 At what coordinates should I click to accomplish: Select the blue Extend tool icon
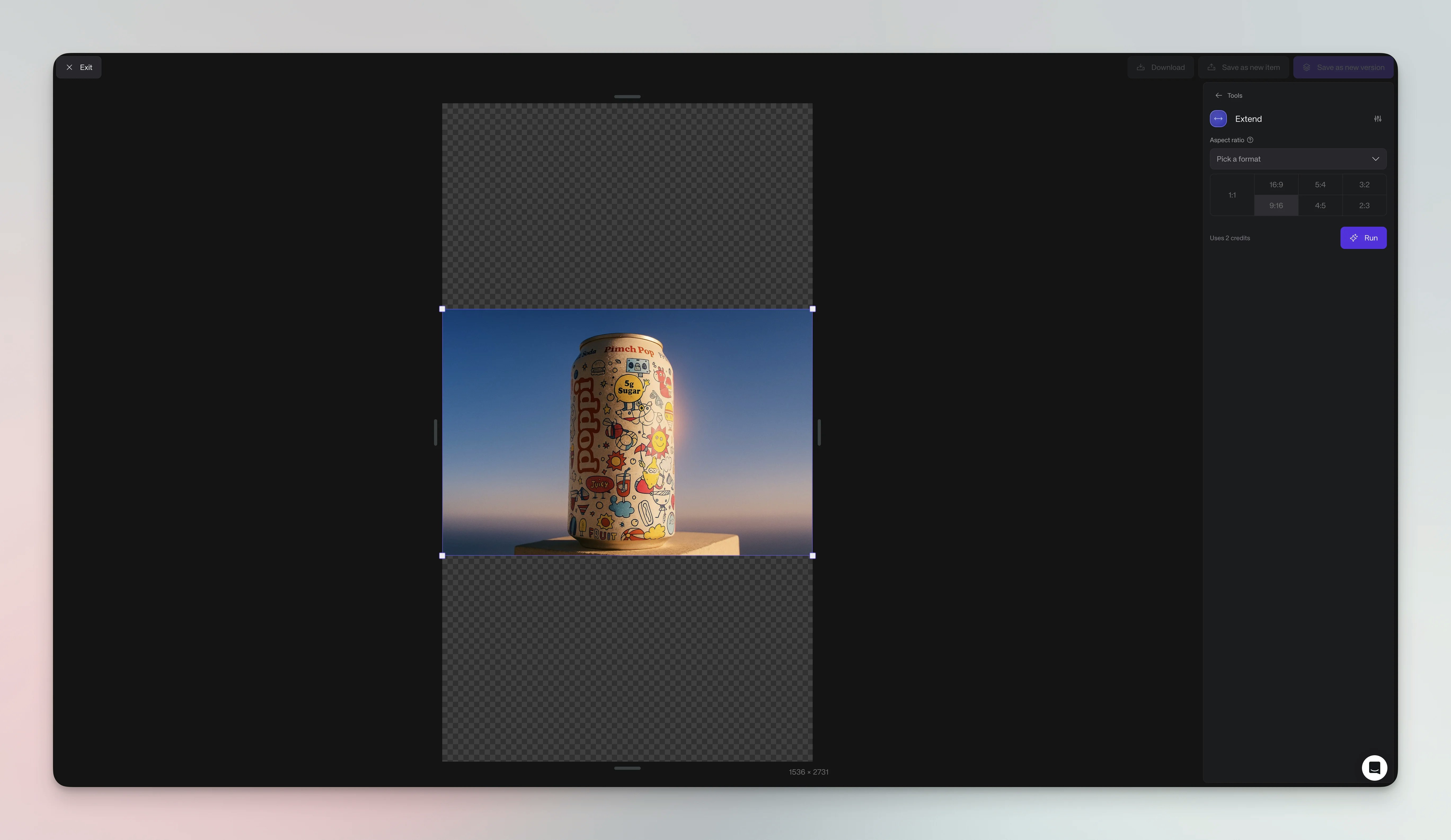coord(1218,119)
